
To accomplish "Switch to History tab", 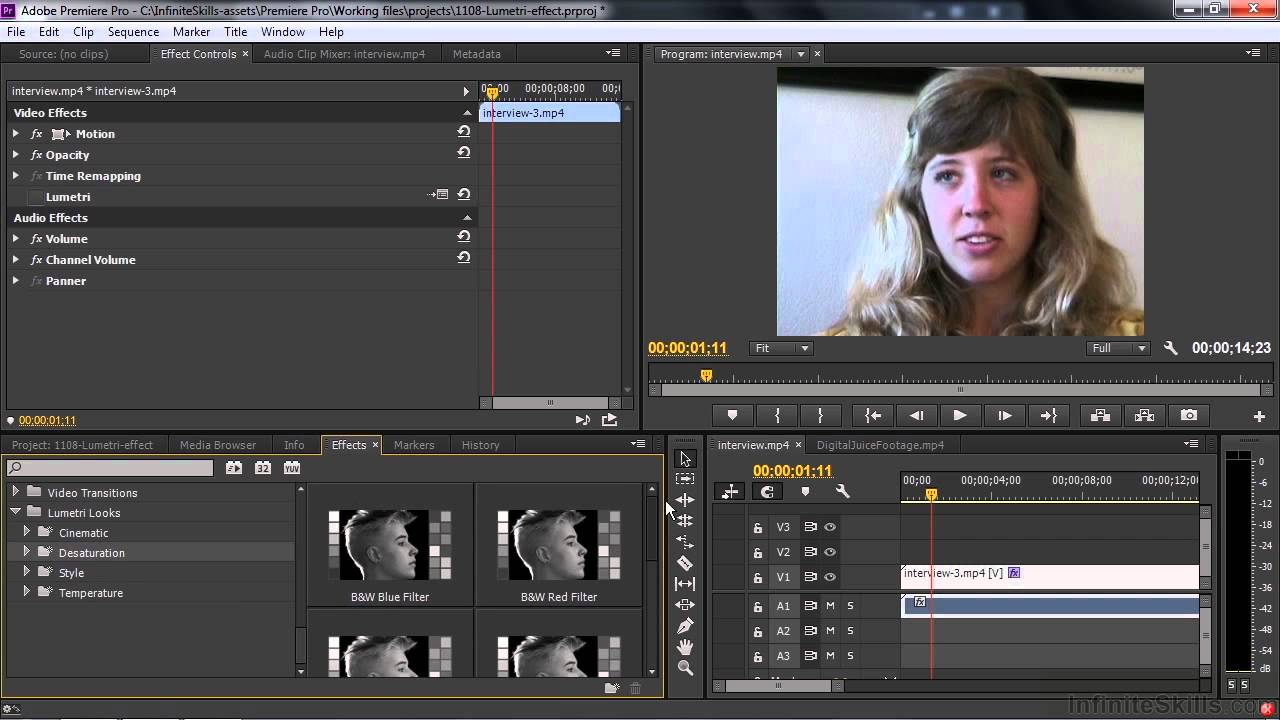I will pos(480,445).
